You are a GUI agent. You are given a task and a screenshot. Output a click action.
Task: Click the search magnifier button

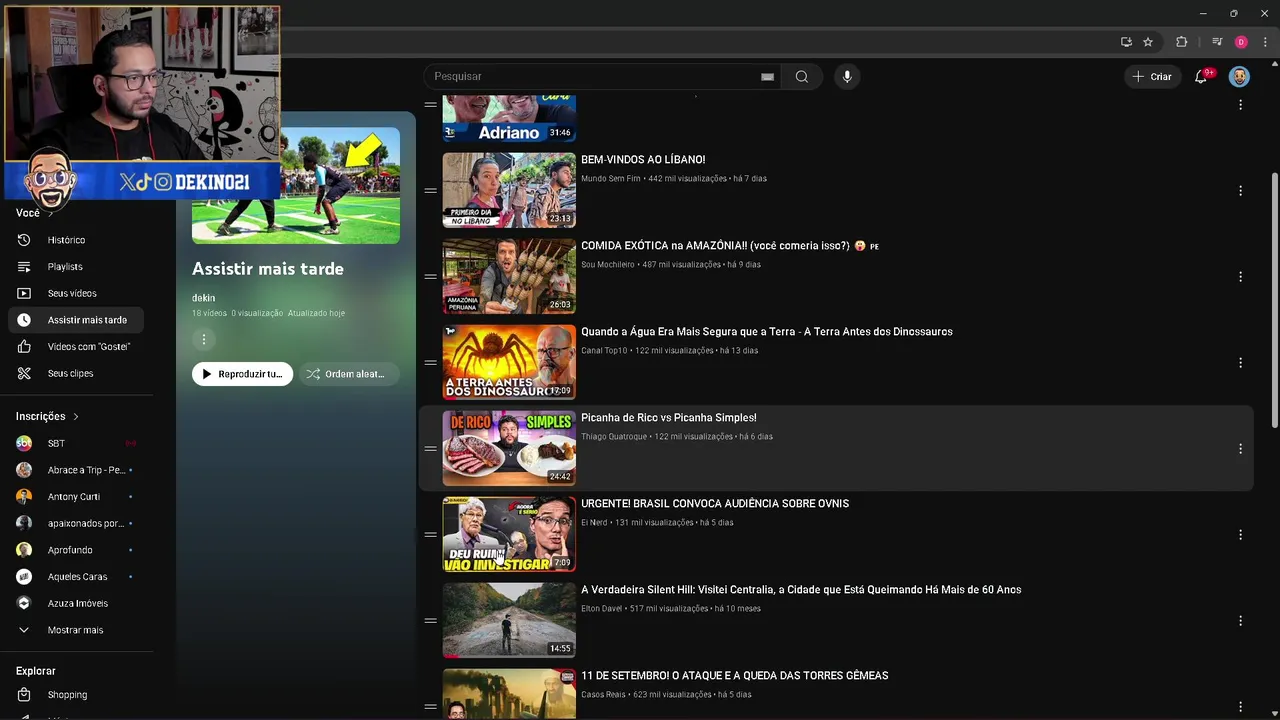point(802,77)
